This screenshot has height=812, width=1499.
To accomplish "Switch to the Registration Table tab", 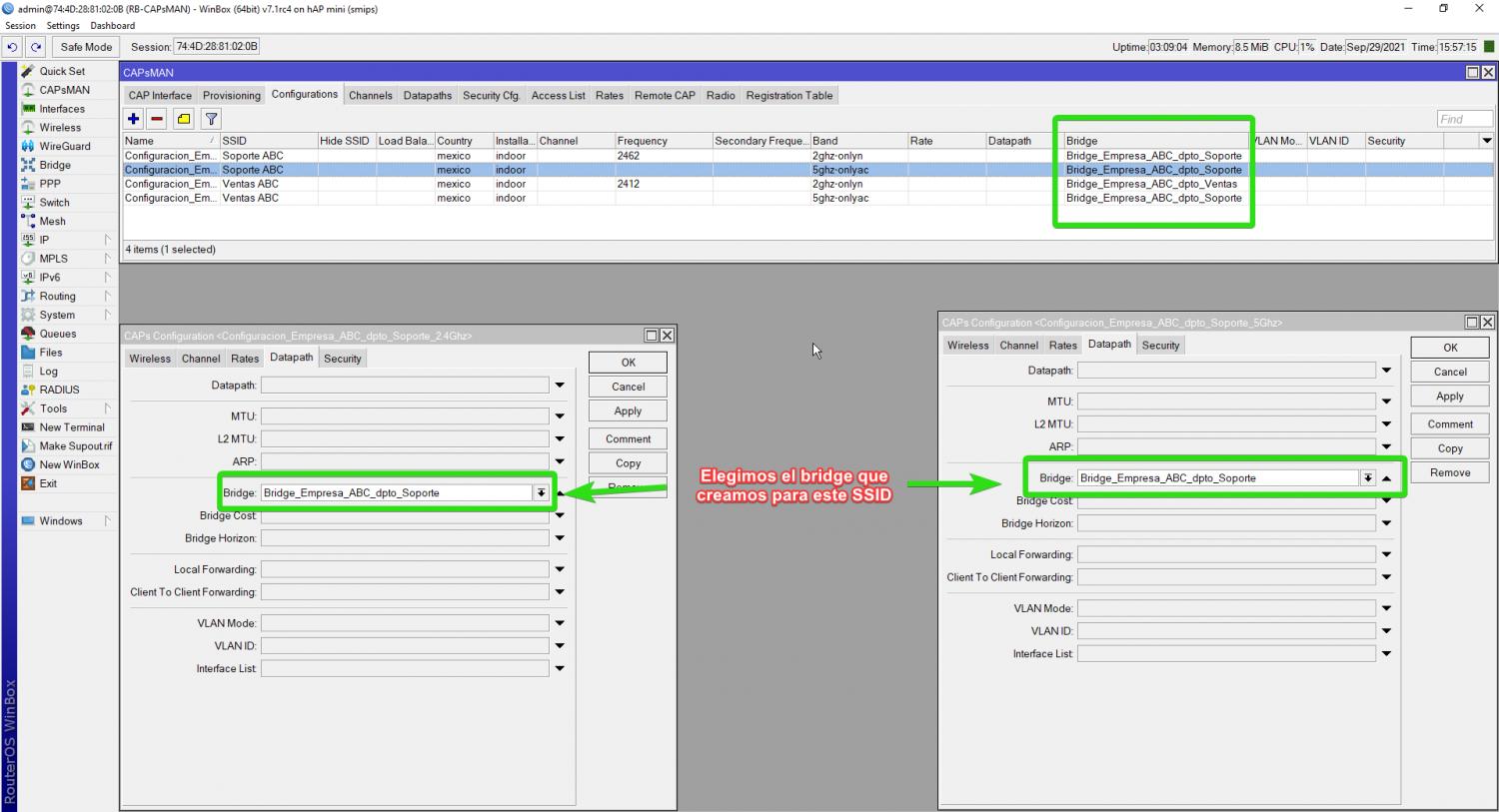I will pos(788,96).
